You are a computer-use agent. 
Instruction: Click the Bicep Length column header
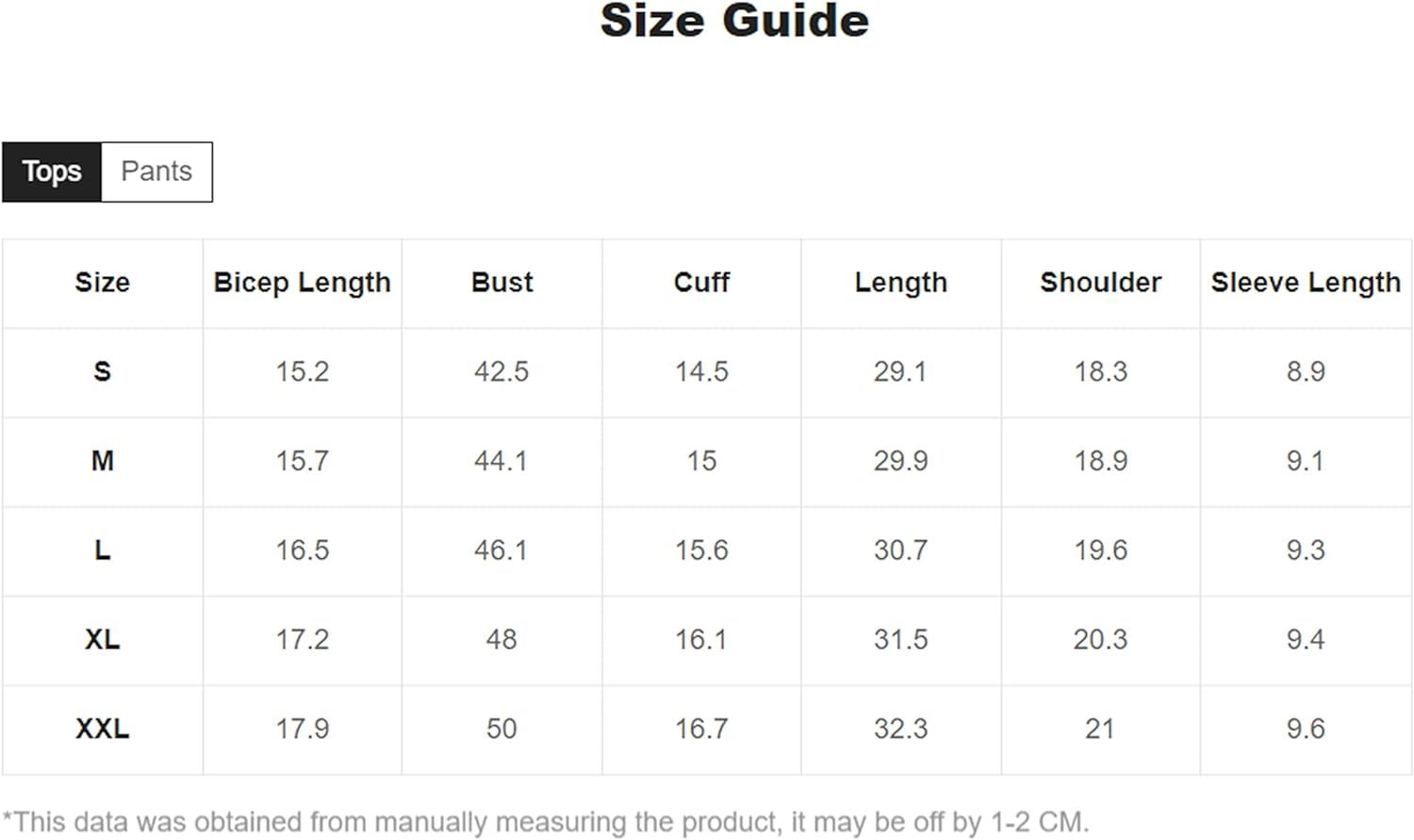(x=302, y=282)
